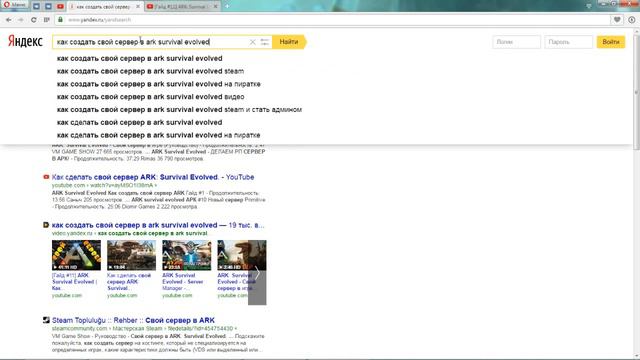Play the second video thumbnail 'Как сделать свой сервер ARK'
Viewport: 640px width, 360px height.
(131, 255)
